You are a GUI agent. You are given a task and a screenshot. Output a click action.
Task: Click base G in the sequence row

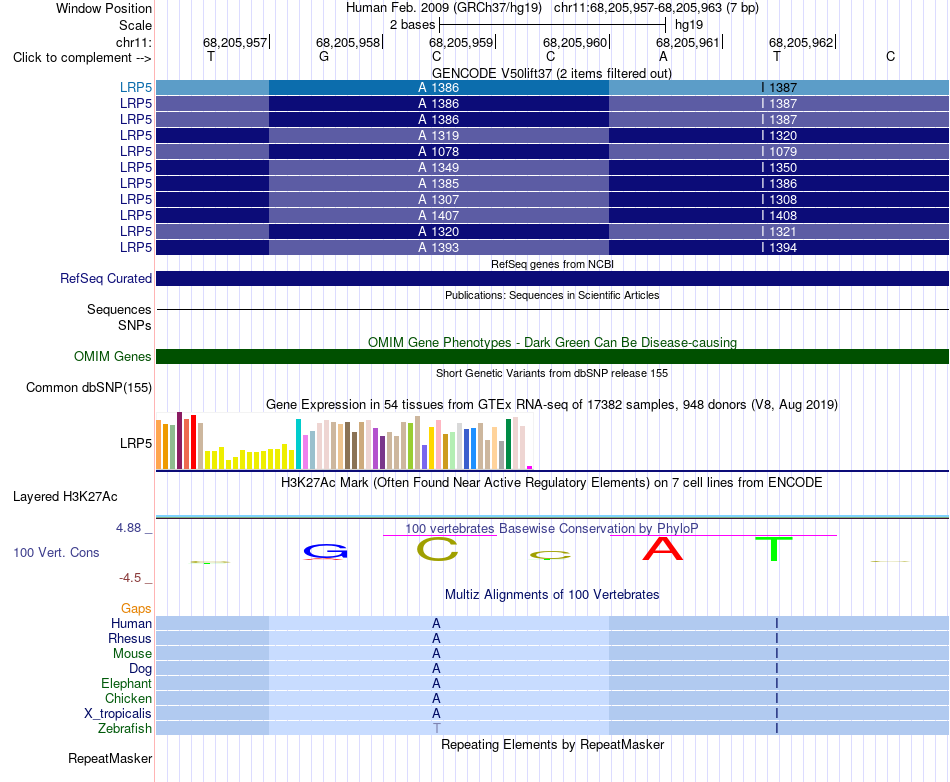[x=324, y=56]
